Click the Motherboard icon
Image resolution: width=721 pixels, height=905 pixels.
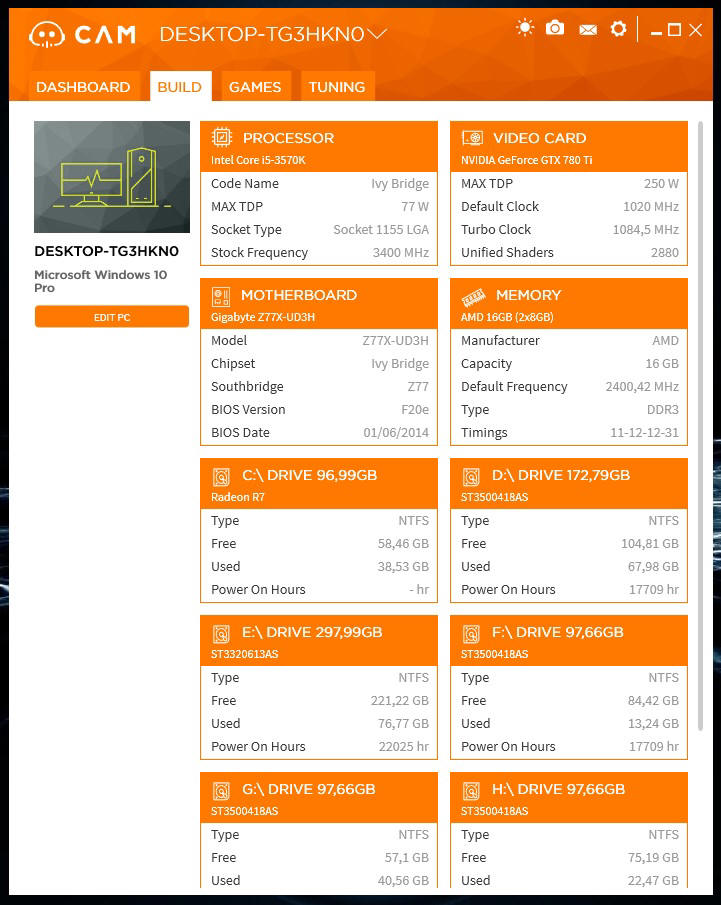click(x=221, y=296)
